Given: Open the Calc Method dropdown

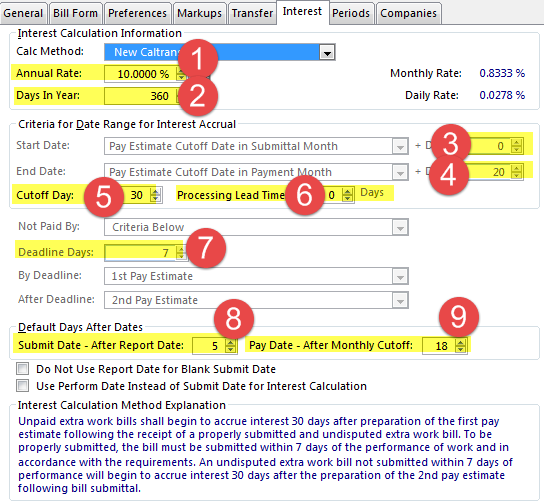Looking at the screenshot, I should 327,52.
